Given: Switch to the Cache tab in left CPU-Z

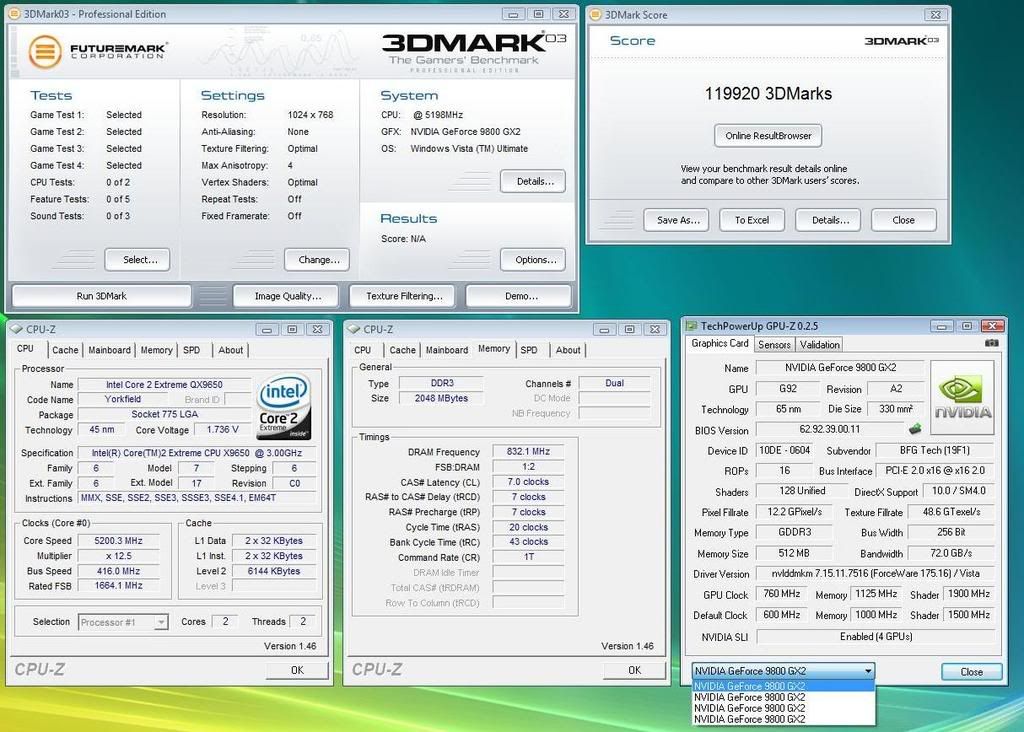Looking at the screenshot, I should click(65, 350).
